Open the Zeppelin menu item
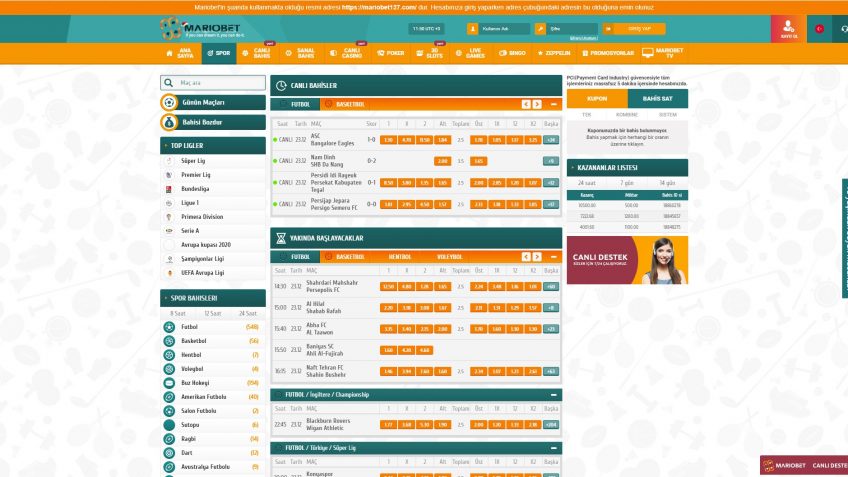Viewport: 848px width, 477px height. (554, 53)
